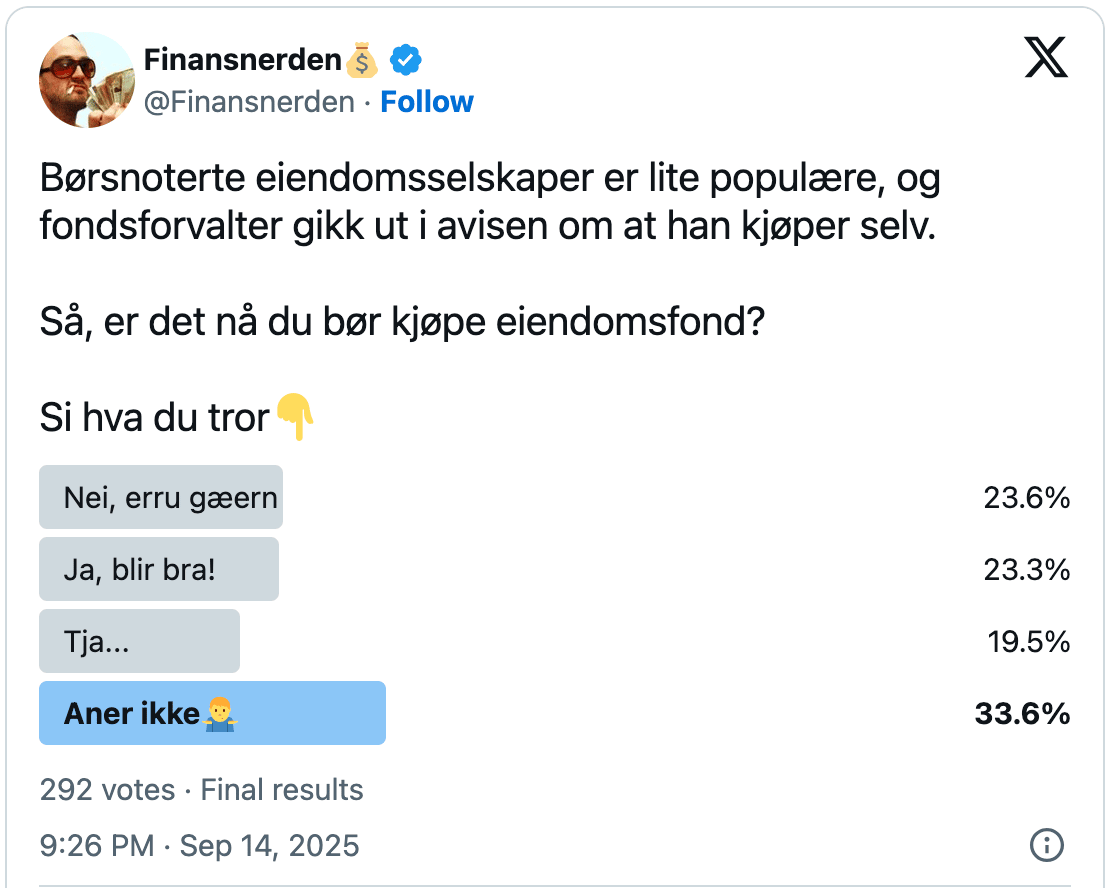Screen dimensions: 1108x888
Task: Click the pointing-down hand emoji
Action: click(295, 417)
